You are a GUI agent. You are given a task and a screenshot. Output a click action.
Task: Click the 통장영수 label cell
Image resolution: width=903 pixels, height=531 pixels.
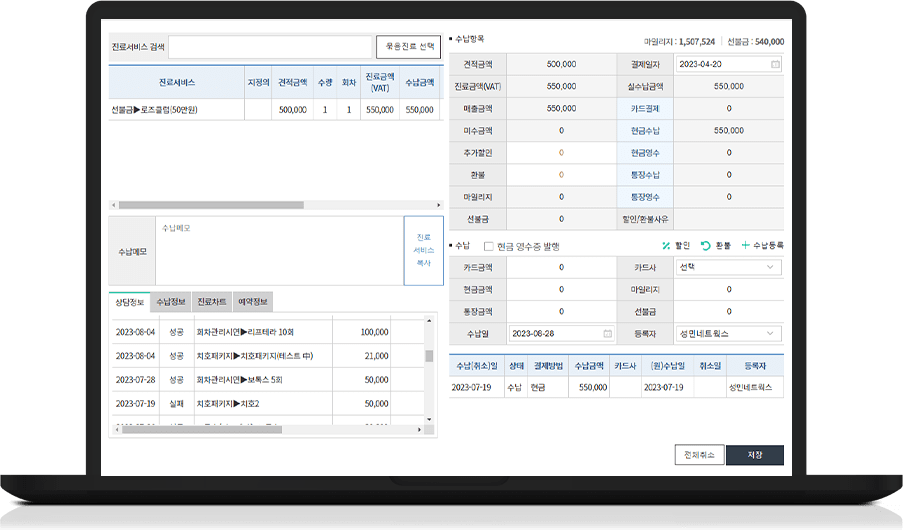[645, 197]
